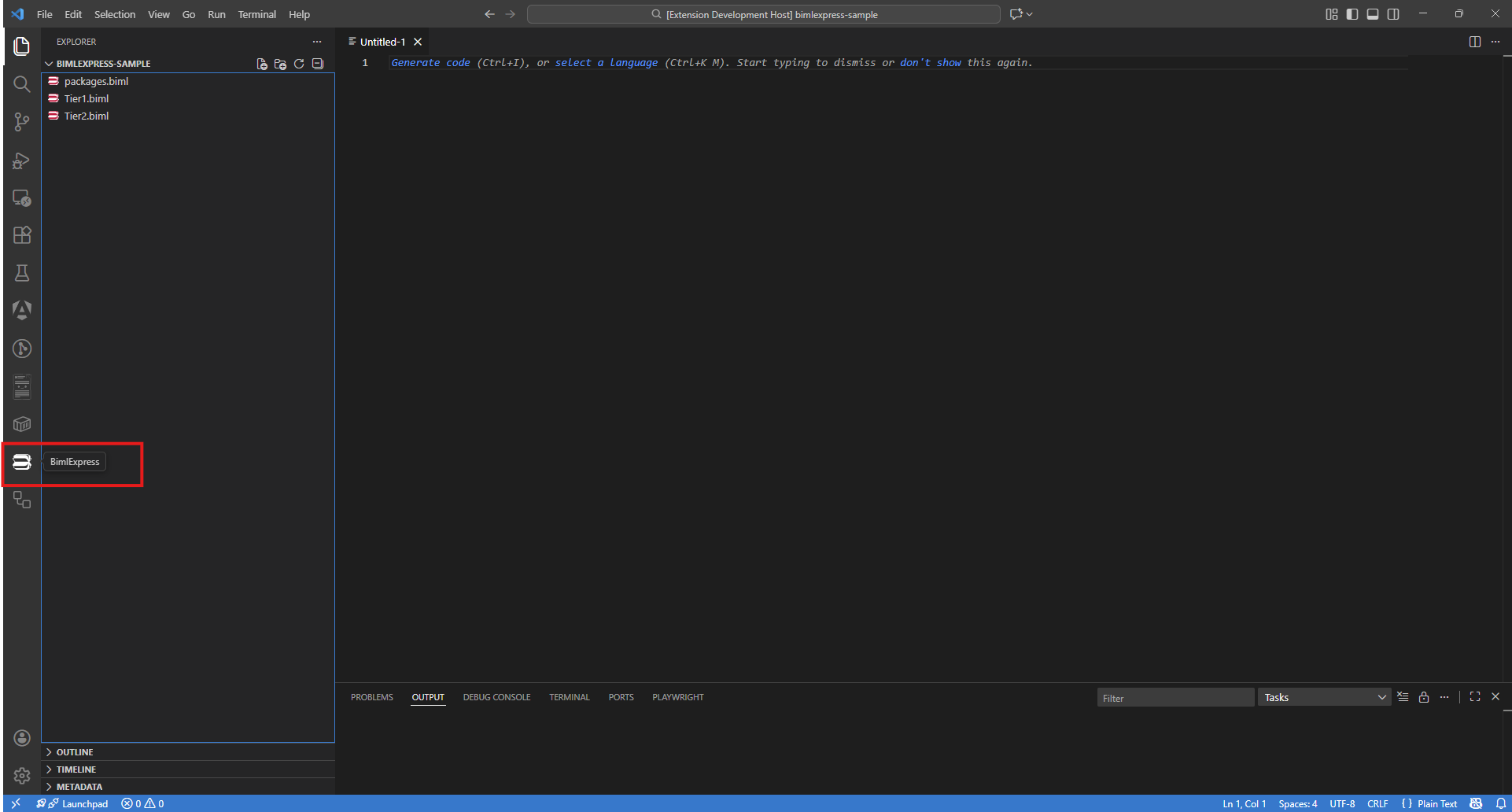Click New File icon in explorer header
The image size is (1512, 812).
(262, 64)
